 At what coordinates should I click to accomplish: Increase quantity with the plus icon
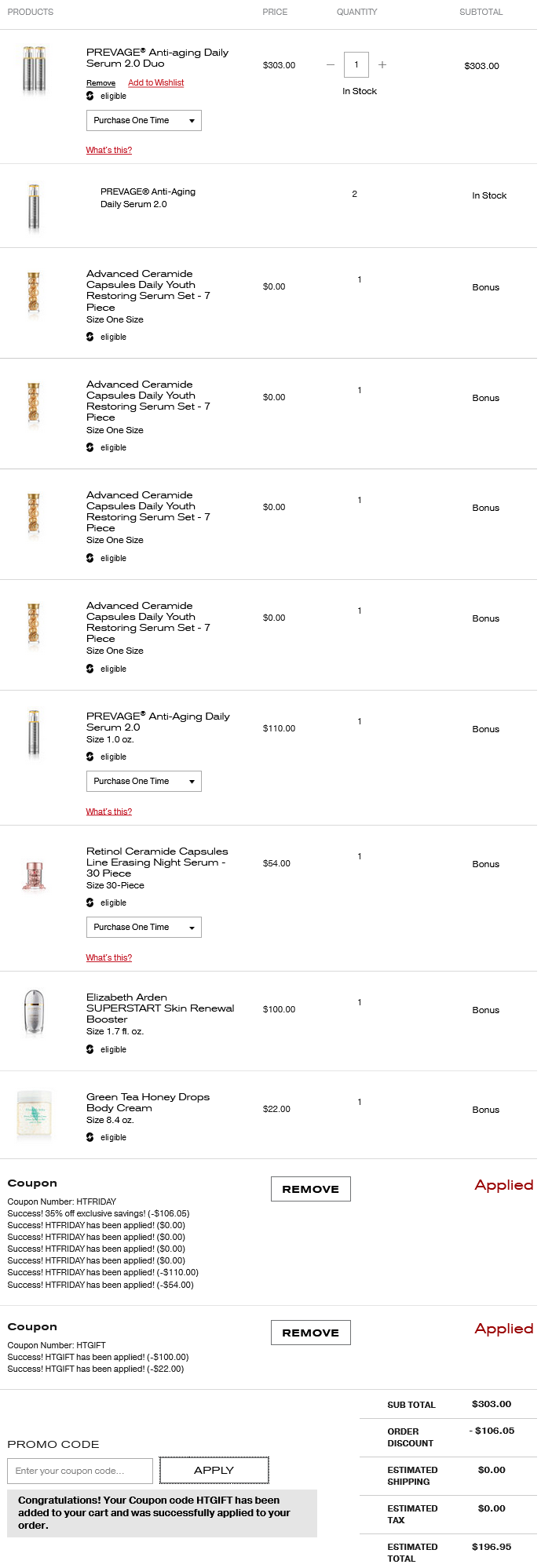point(382,65)
